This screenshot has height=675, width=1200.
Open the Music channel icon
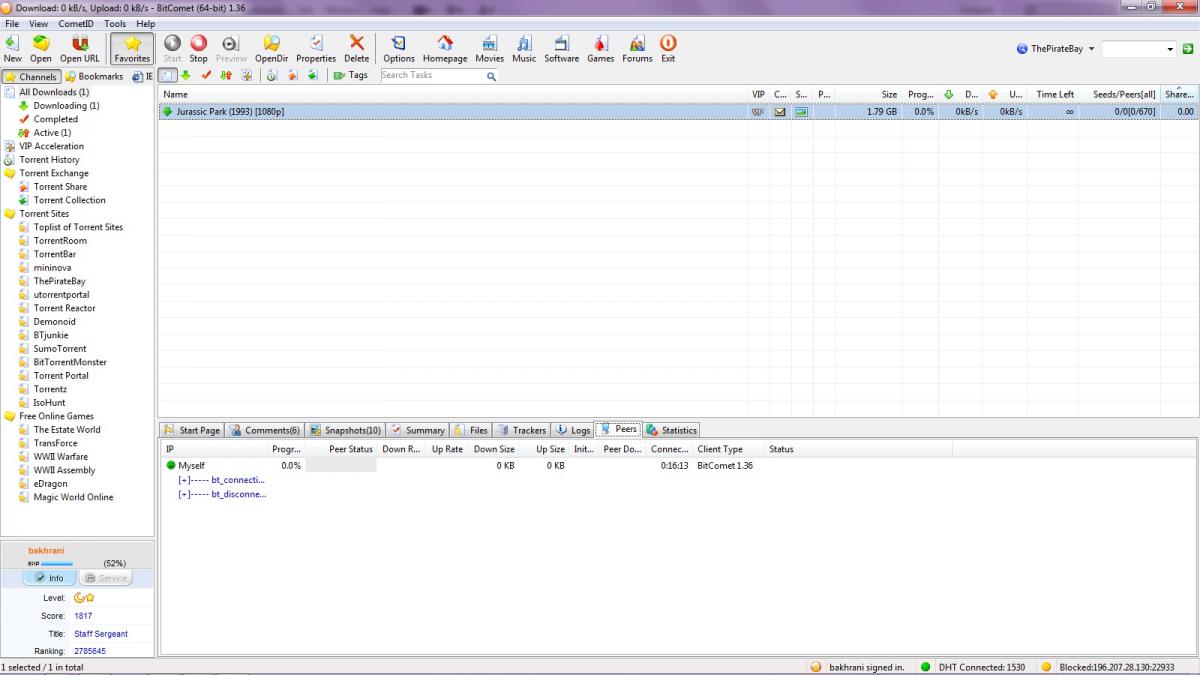(x=524, y=48)
